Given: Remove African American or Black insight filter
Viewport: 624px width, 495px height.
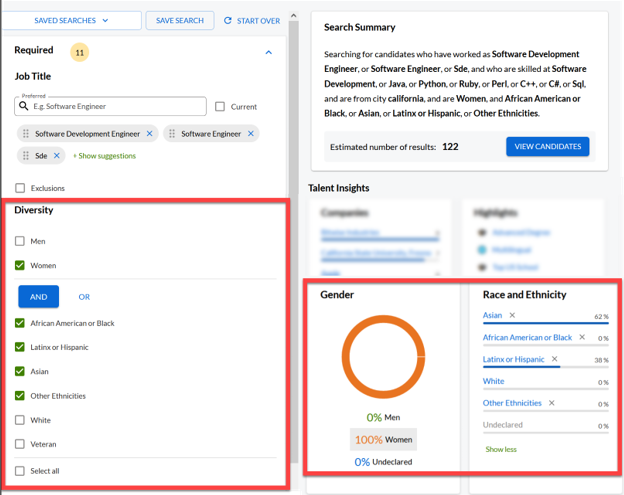Looking at the screenshot, I should point(582,337).
